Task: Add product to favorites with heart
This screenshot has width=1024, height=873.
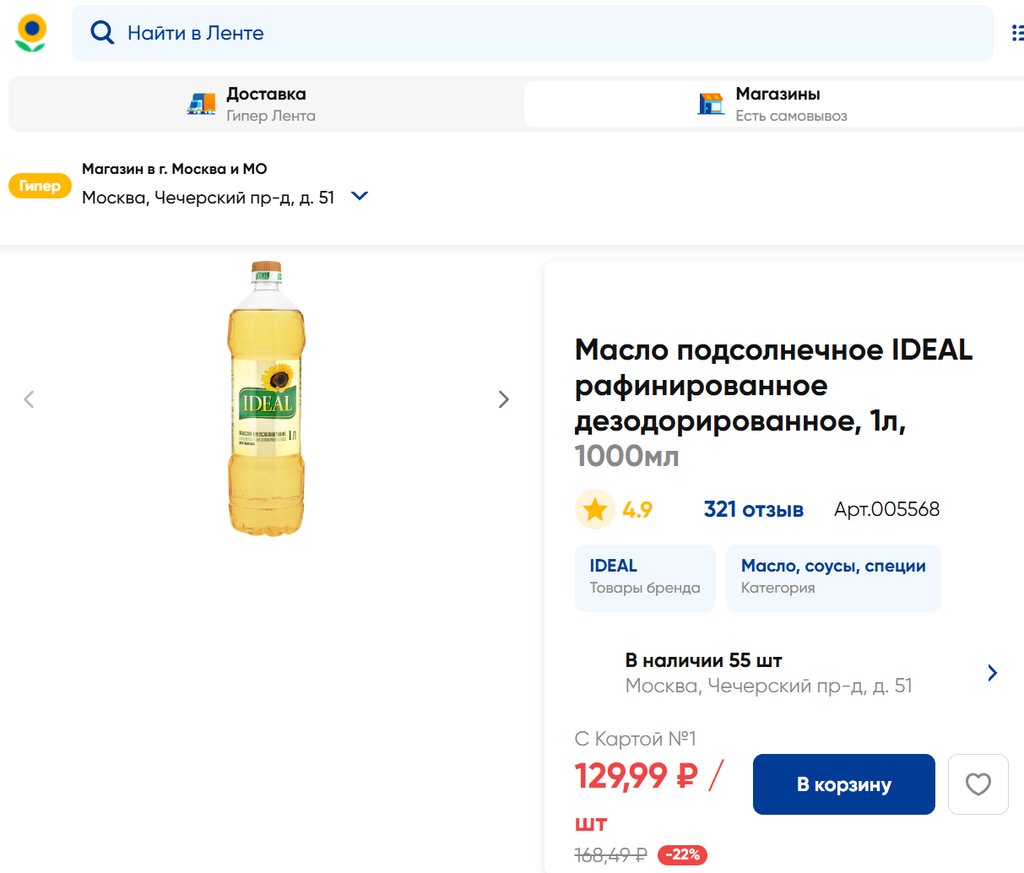Action: coord(978,785)
